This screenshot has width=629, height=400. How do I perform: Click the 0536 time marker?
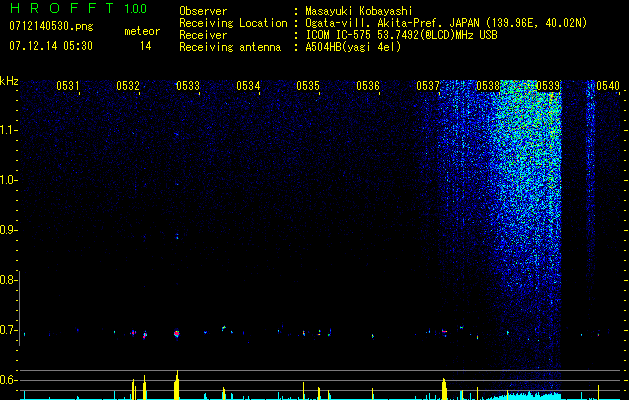[368, 85]
